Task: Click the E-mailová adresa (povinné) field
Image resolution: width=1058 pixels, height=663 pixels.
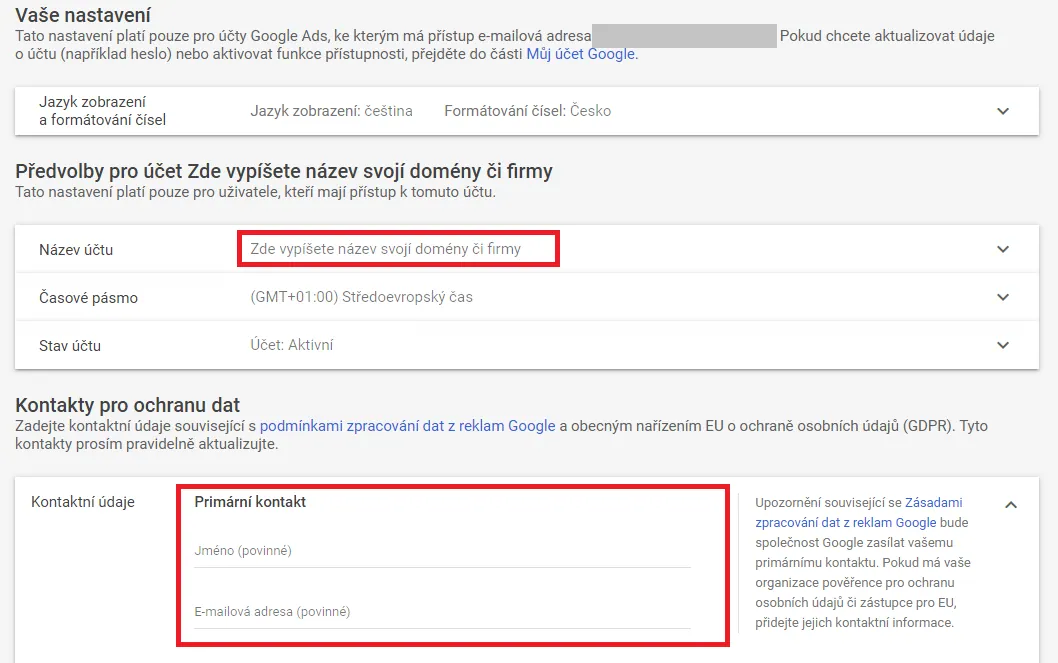Action: [442, 612]
